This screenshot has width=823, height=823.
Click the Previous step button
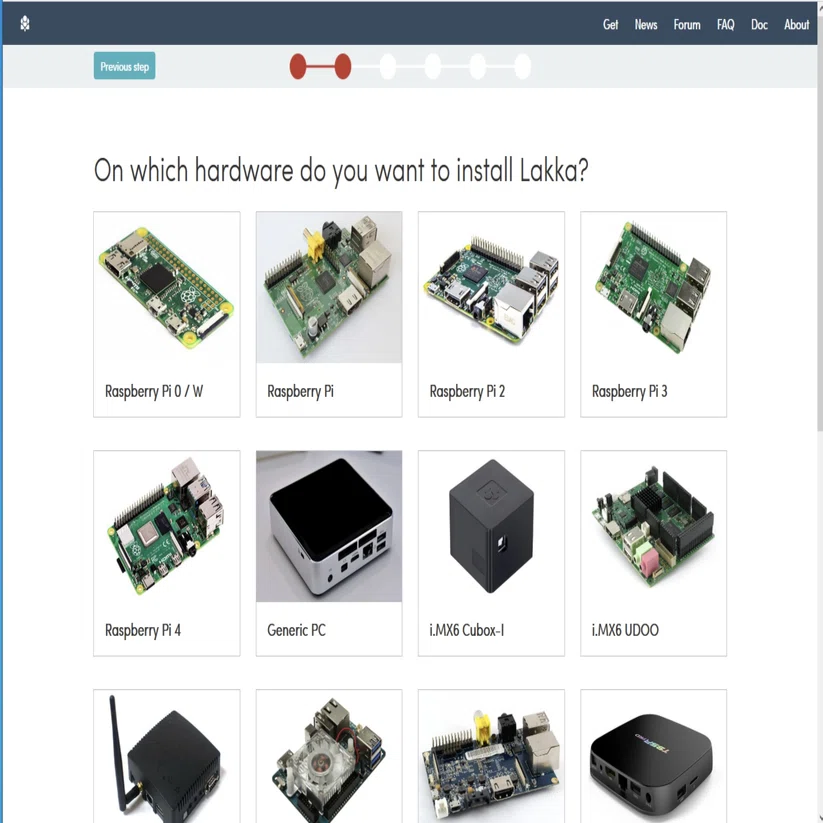124,66
